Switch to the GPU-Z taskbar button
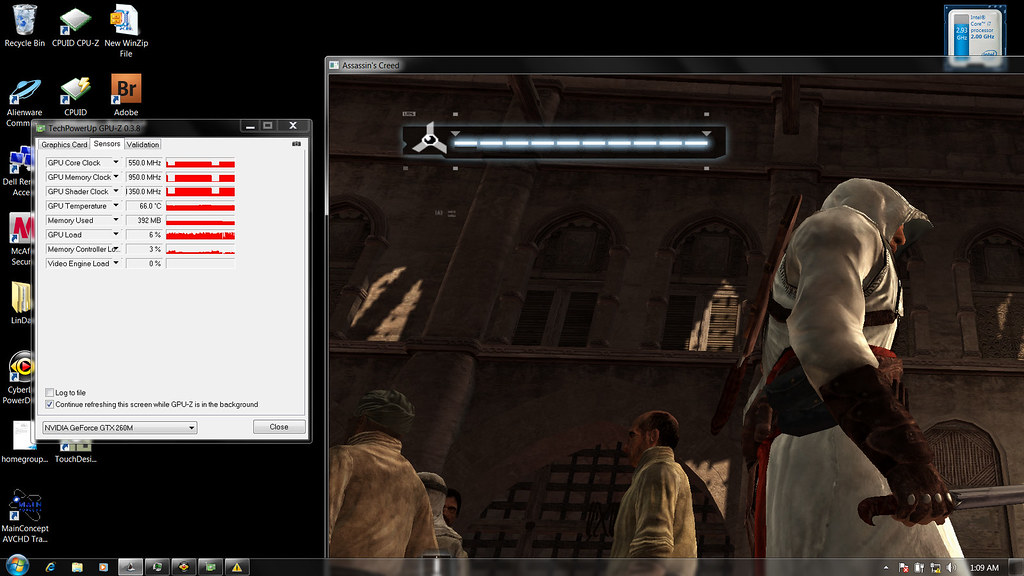The width and height of the screenshot is (1024, 576). click(x=210, y=567)
